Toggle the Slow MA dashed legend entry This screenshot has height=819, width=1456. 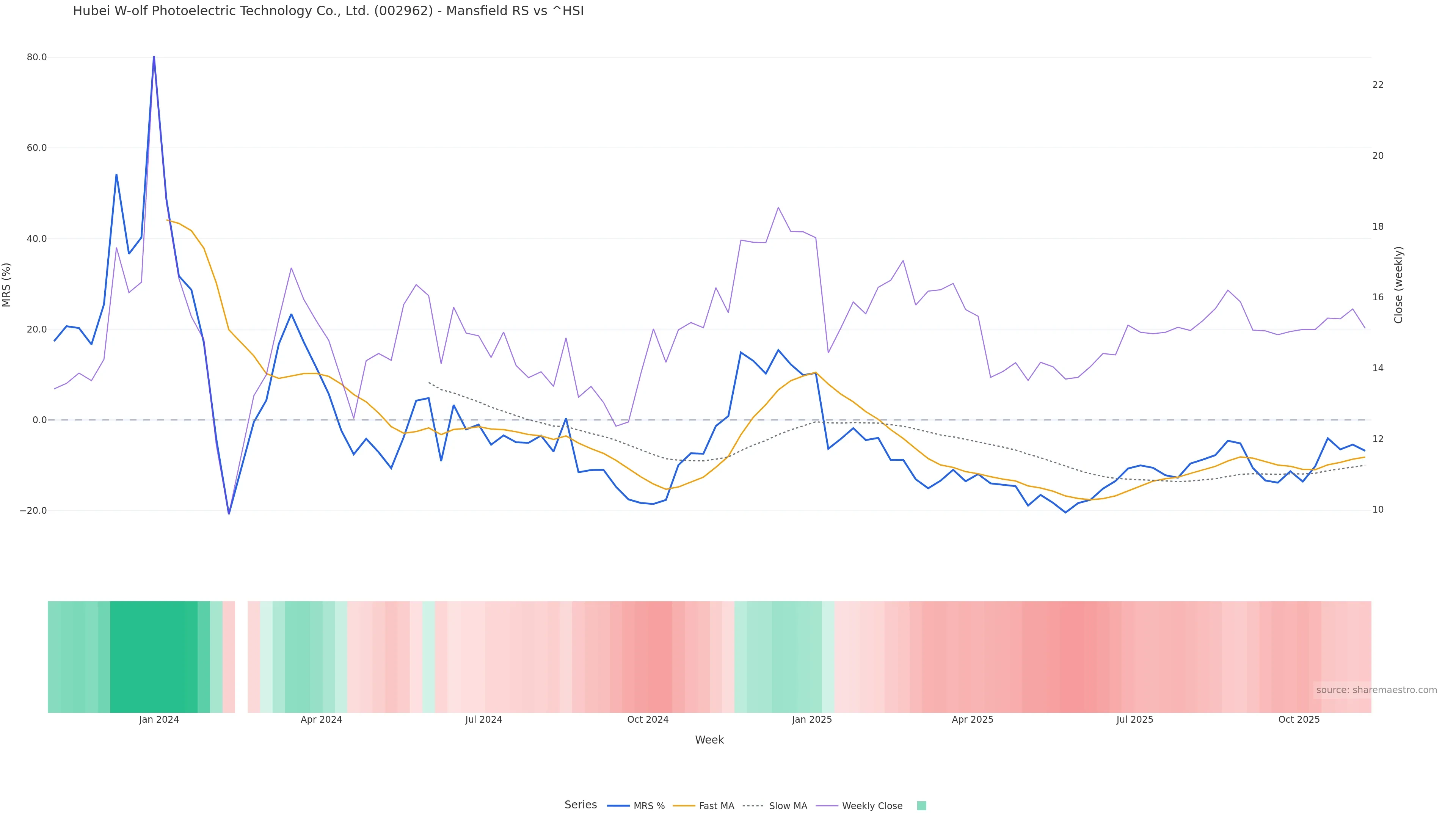tap(788, 806)
